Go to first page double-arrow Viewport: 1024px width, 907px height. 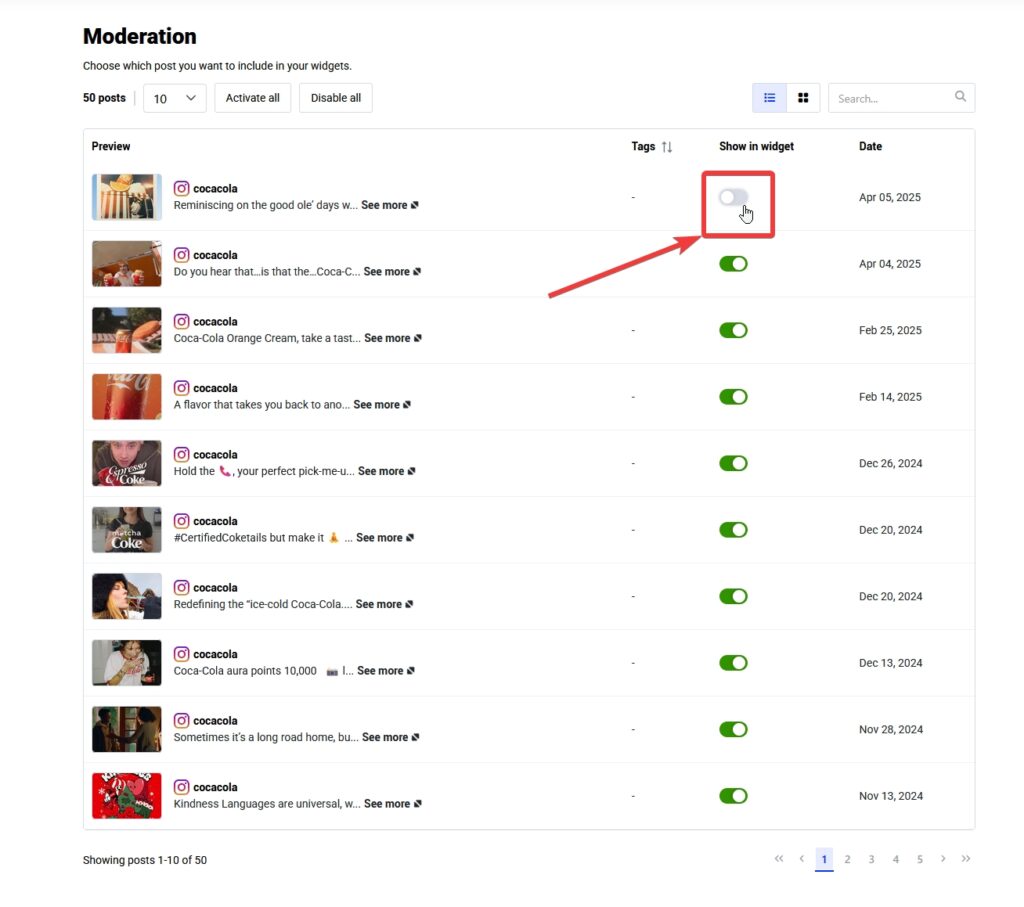(778, 859)
